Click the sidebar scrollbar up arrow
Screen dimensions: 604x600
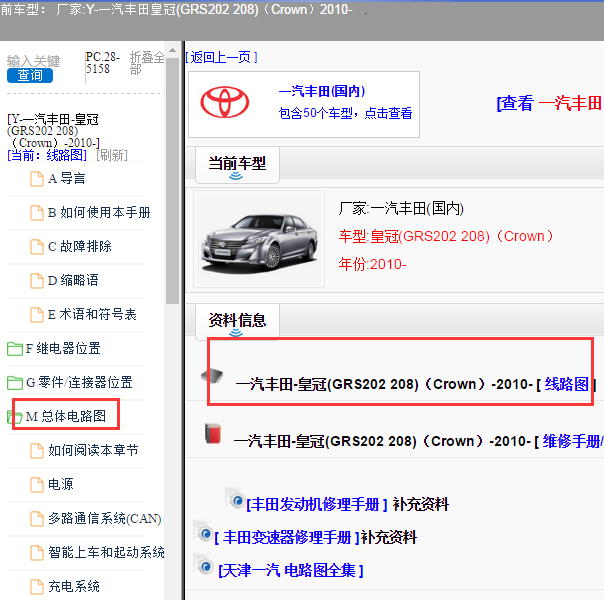[172, 50]
